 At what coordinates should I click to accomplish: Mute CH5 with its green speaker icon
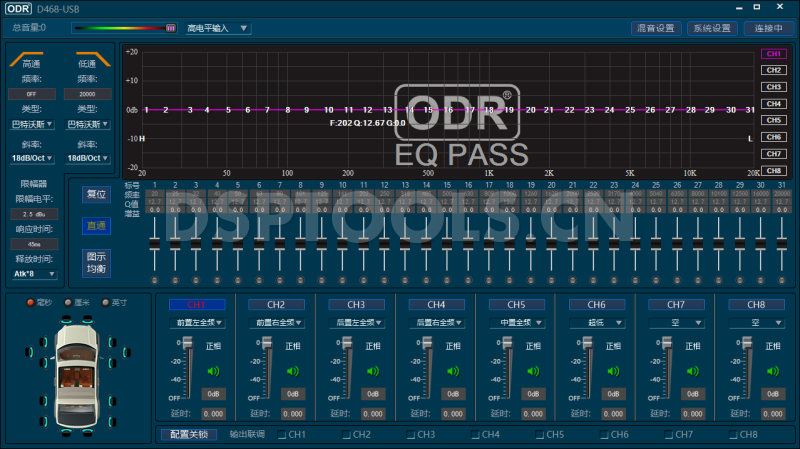coord(533,371)
